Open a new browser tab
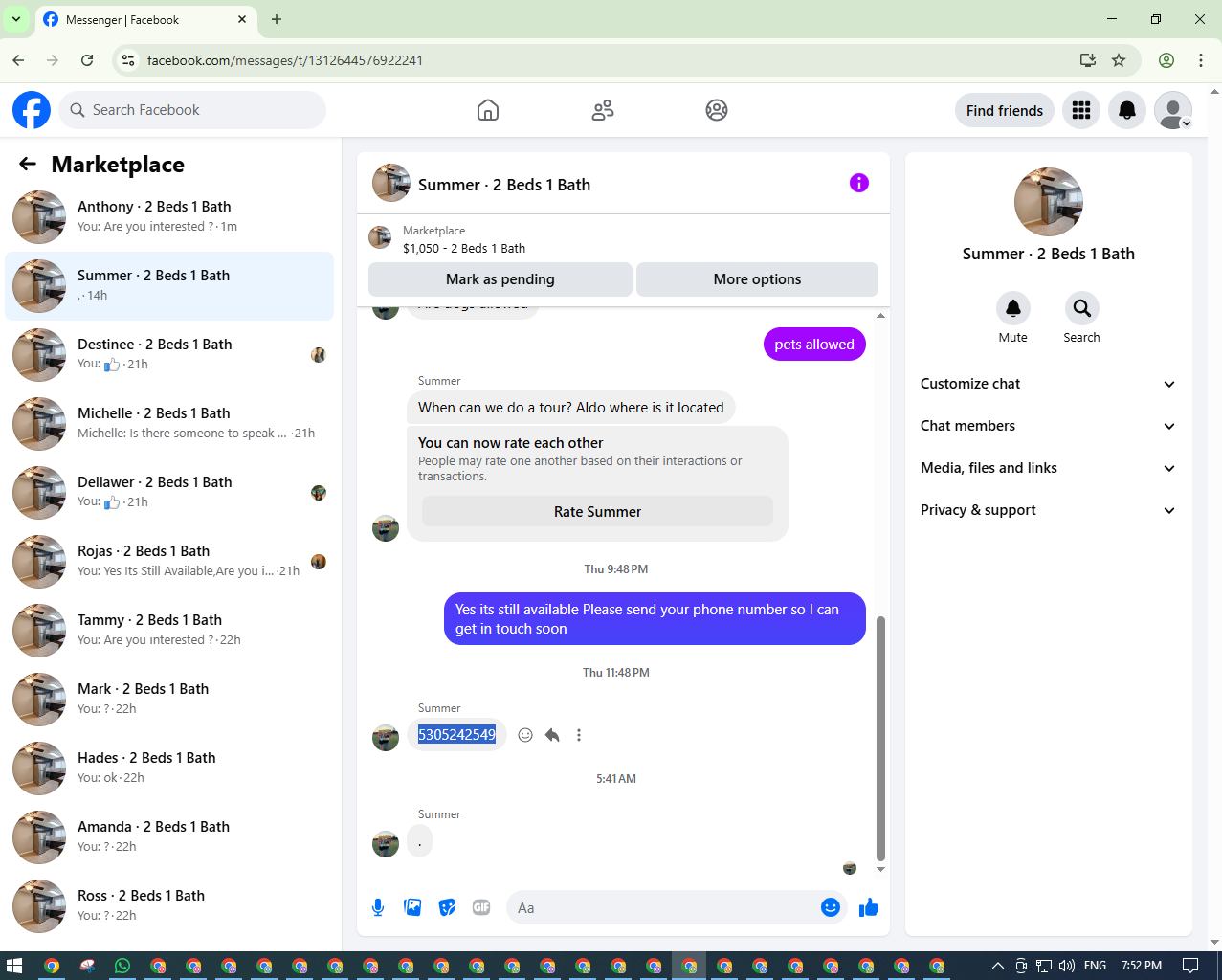 [277, 19]
